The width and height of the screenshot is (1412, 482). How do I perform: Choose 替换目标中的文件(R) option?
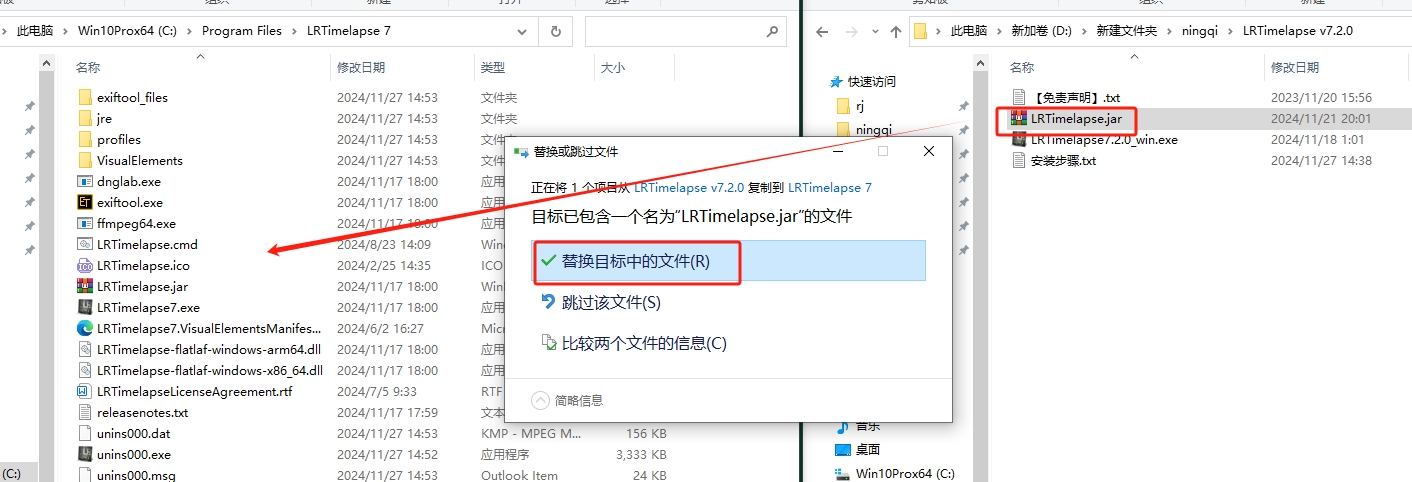[728, 261]
